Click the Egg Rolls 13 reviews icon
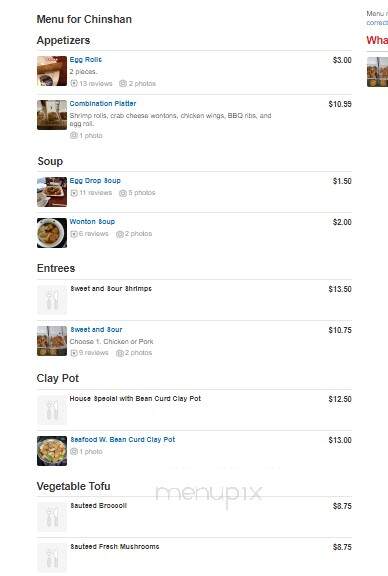 click(x=74, y=83)
